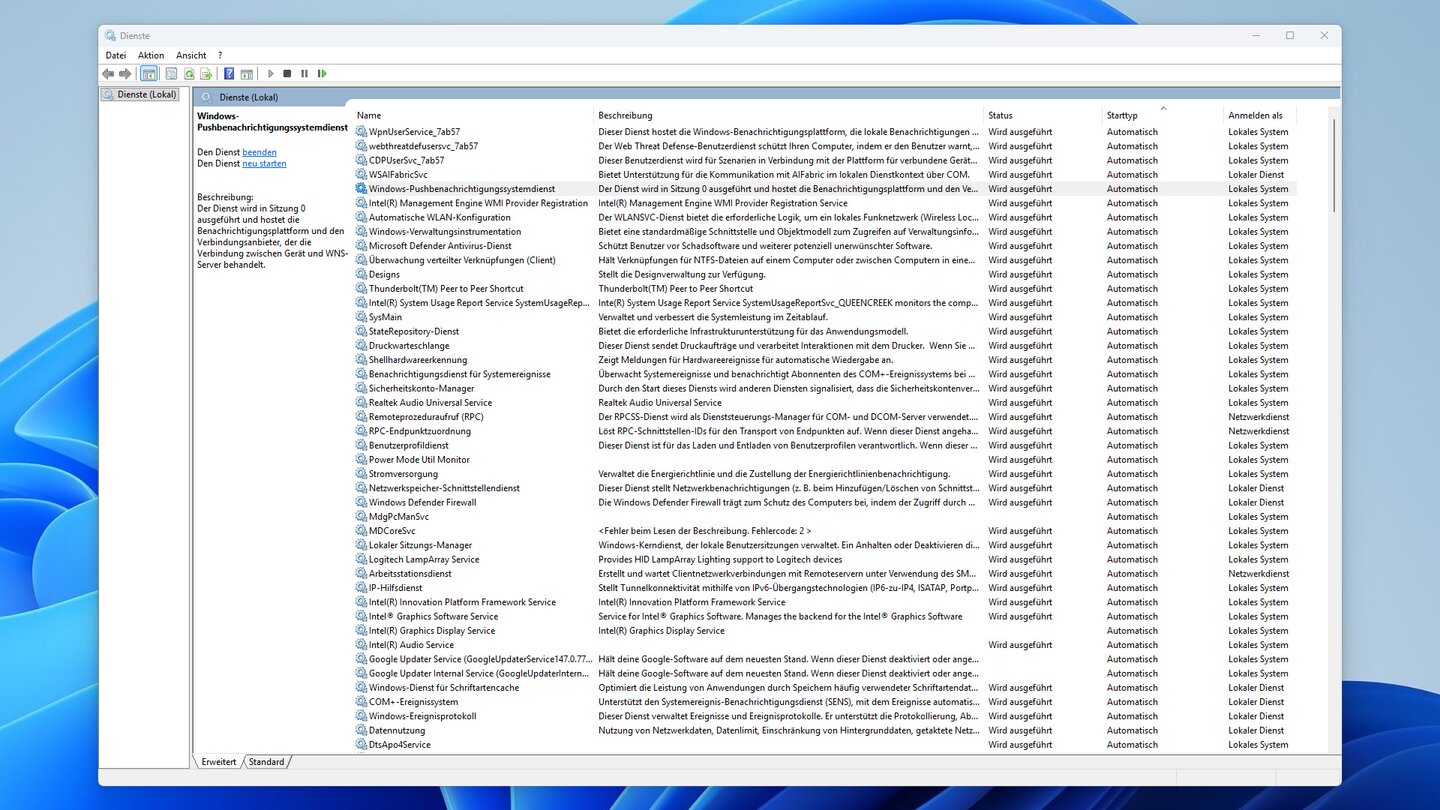Click the 'beenden' link to stop service

point(259,152)
